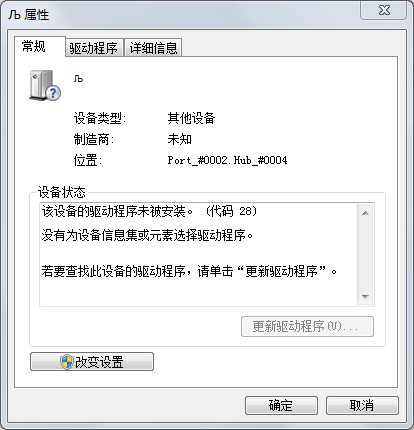Click the 其他设备 device type value
414x430 pixels.
(191, 118)
